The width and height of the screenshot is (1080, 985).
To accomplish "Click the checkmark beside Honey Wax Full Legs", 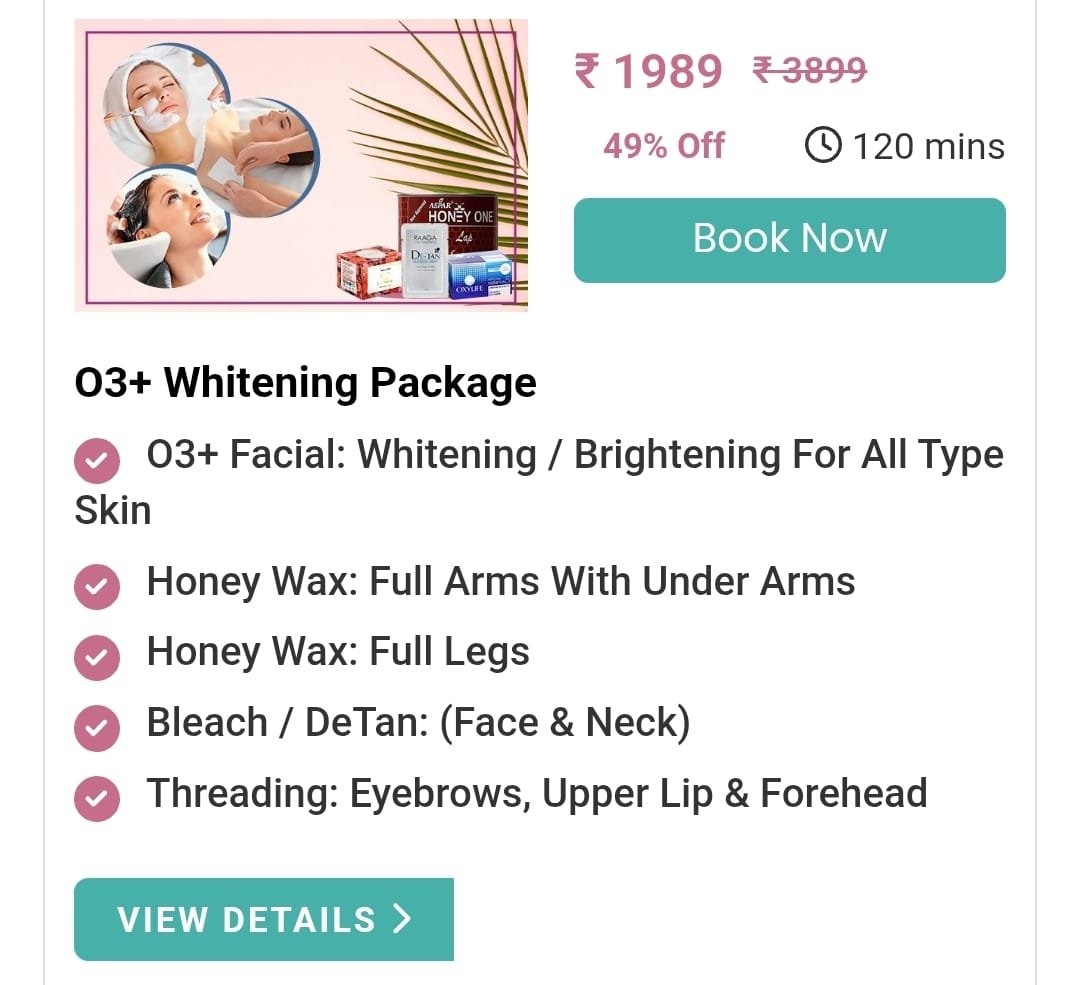I will point(96,657).
